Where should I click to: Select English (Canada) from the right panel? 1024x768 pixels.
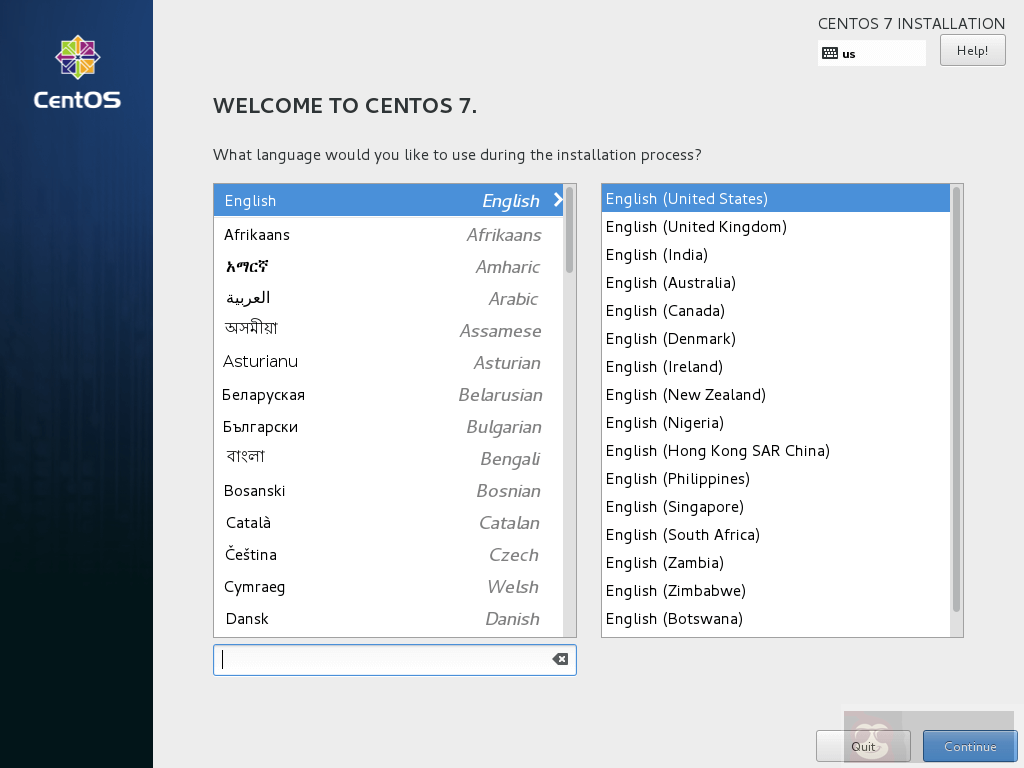point(664,310)
